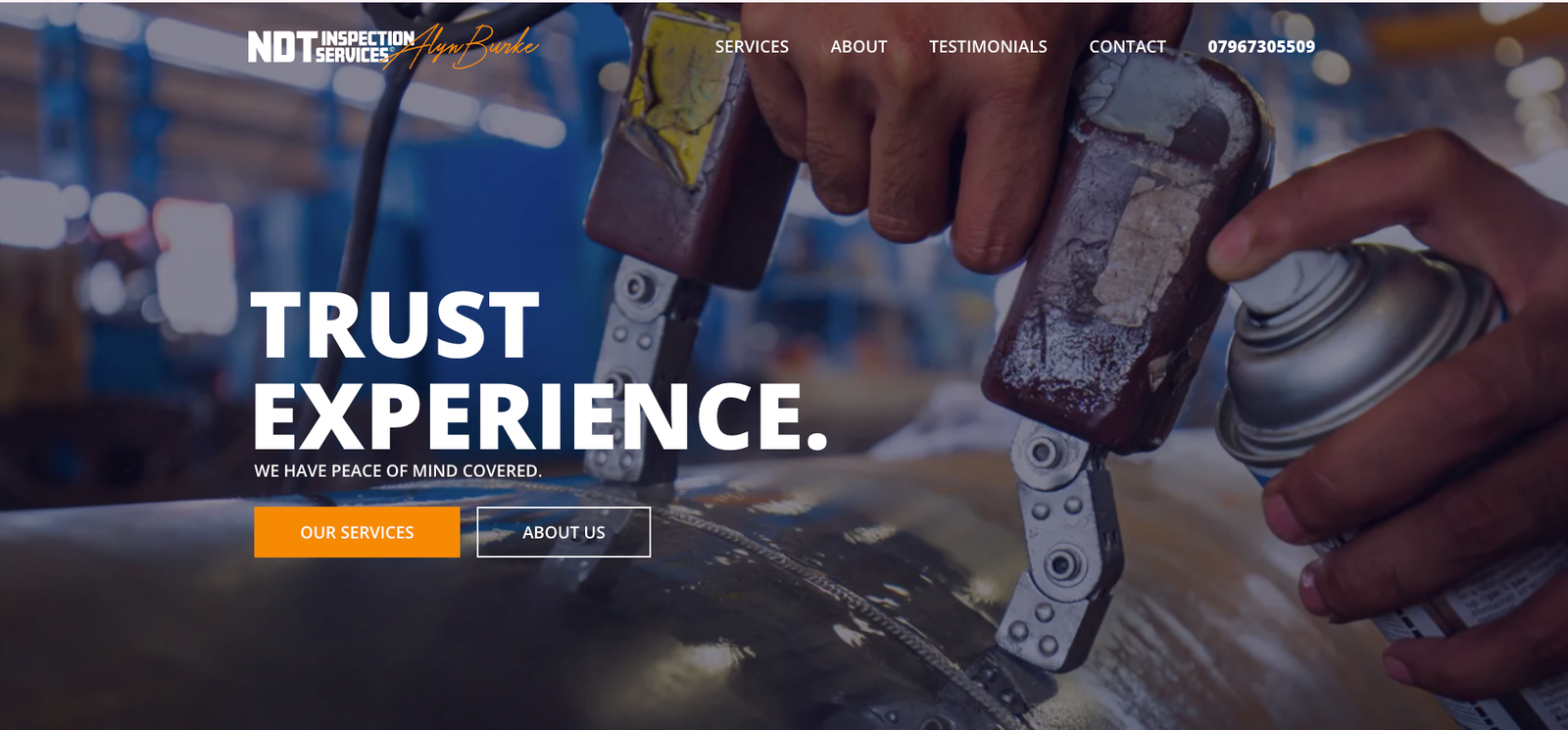Open the Services menu item

[752, 46]
